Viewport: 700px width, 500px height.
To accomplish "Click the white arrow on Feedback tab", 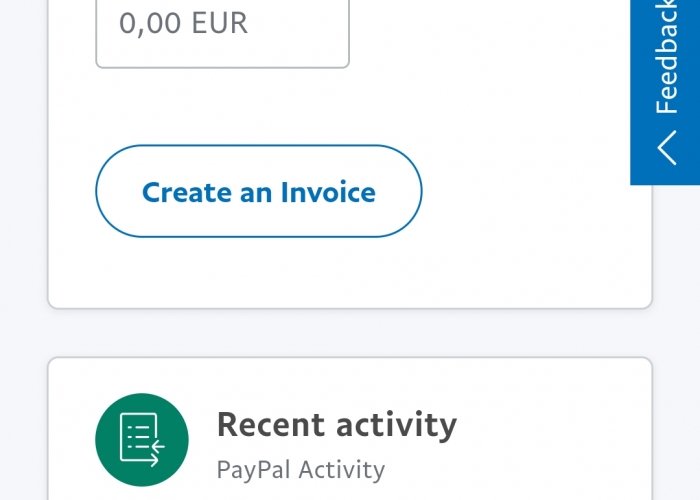I will (667, 148).
